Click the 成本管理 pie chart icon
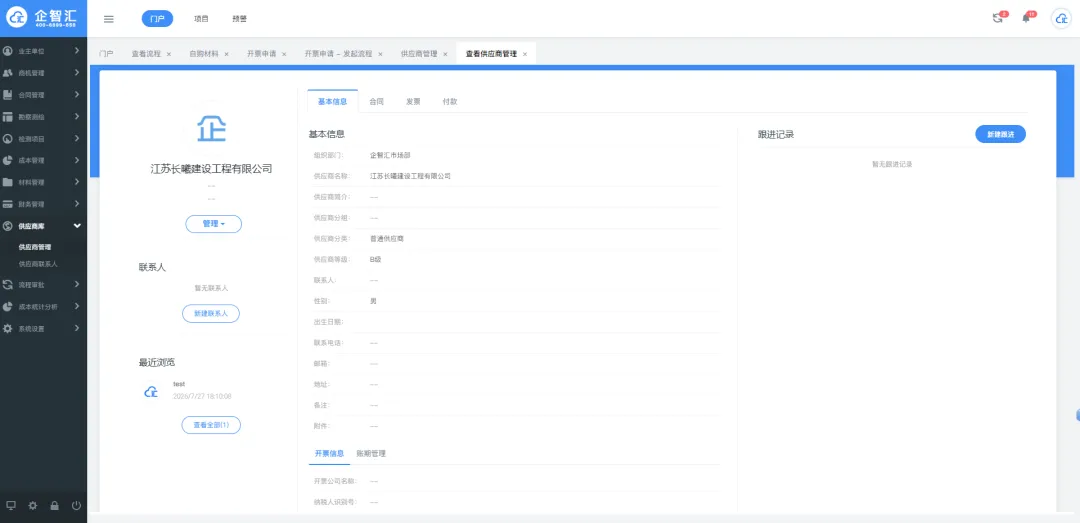This screenshot has width=1080, height=523. click(8, 161)
